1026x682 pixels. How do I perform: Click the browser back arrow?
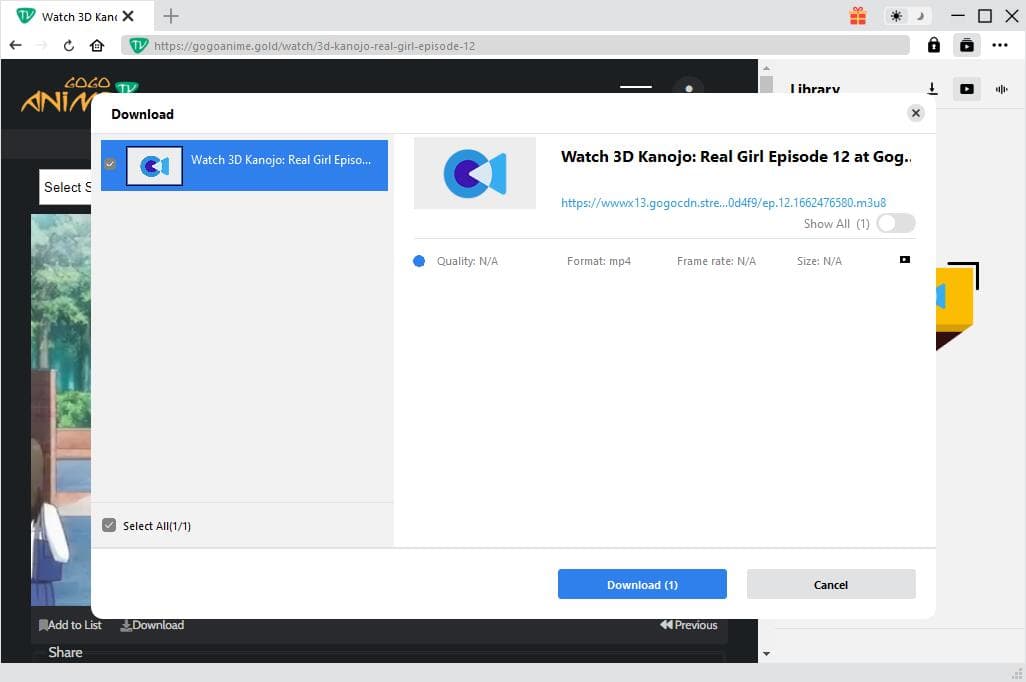(x=15, y=45)
